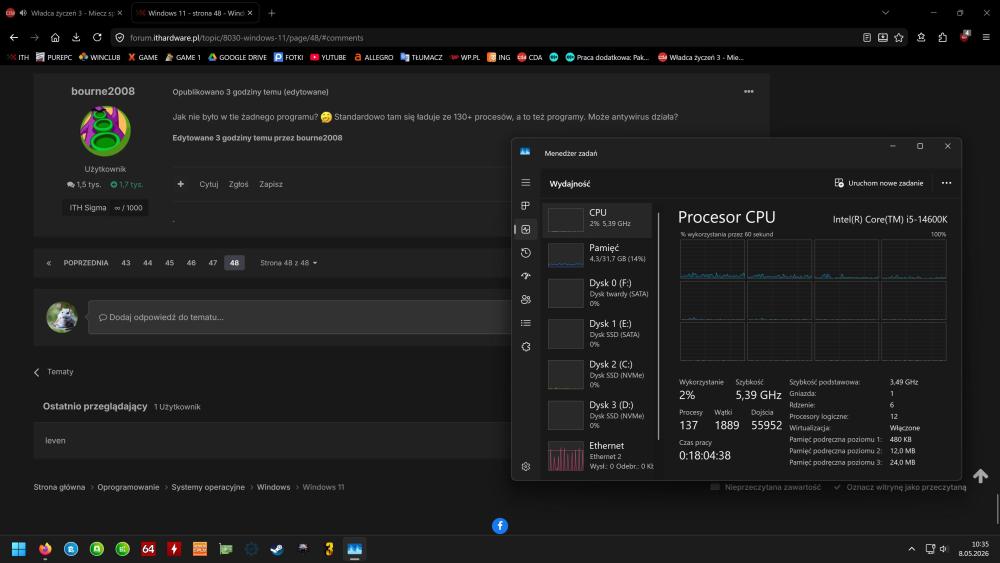The image size is (1000, 563).
Task: Click Firefox back navigation arrow
Action: pos(14,38)
